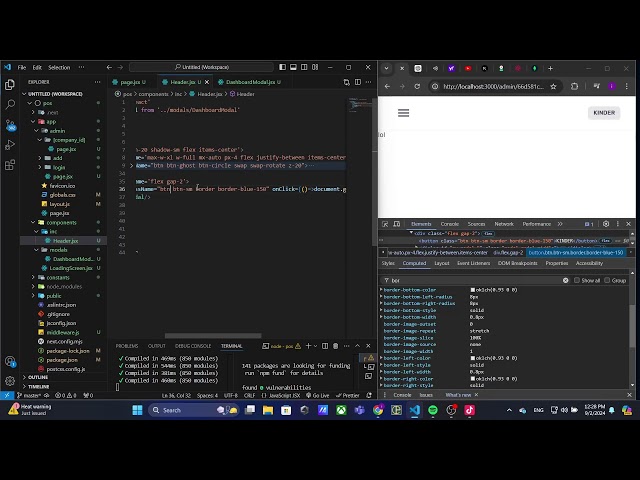
Task: Click the kill terminal trash icon
Action: 336,346
